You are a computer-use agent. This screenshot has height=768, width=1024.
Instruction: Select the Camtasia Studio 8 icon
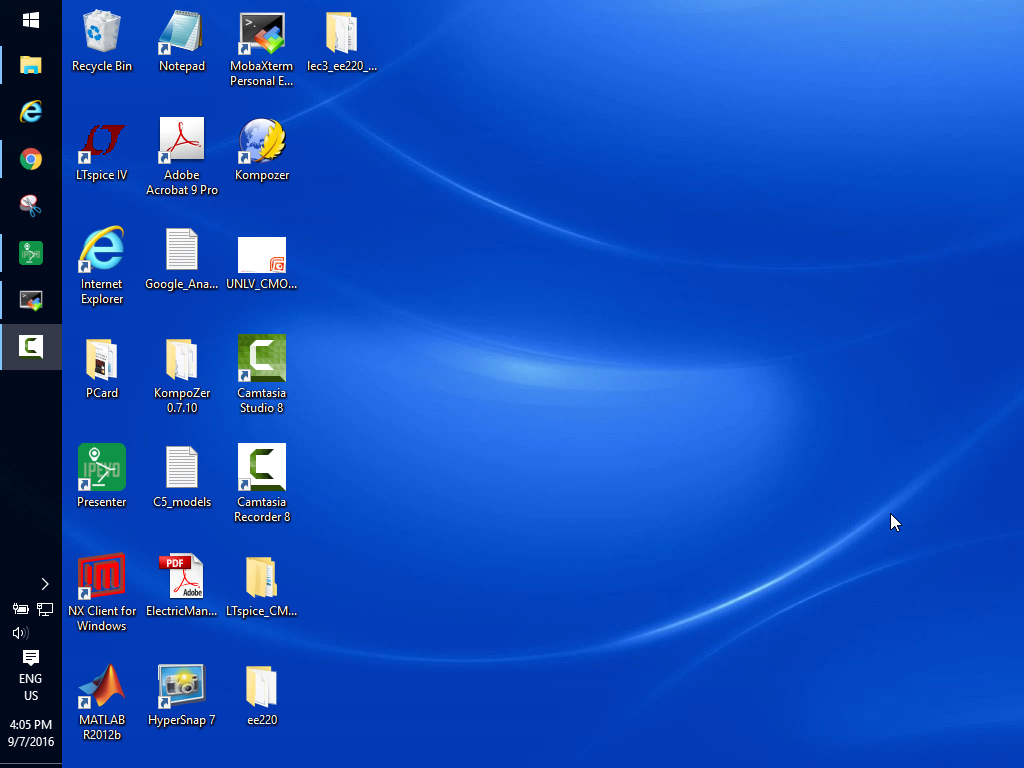(x=262, y=359)
